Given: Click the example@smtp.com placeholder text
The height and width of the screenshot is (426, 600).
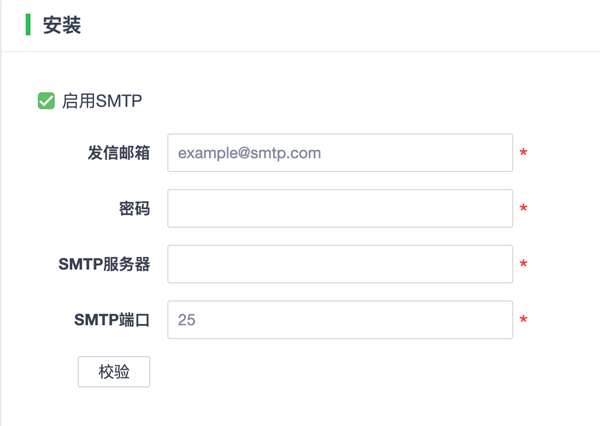Looking at the screenshot, I should [249, 153].
